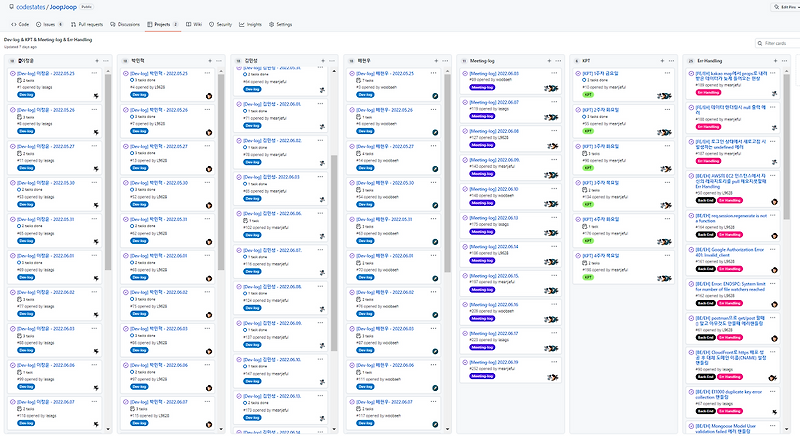This screenshot has height=436, width=800.
Task: Open the Pull requests tab
Action: [x=87, y=24]
